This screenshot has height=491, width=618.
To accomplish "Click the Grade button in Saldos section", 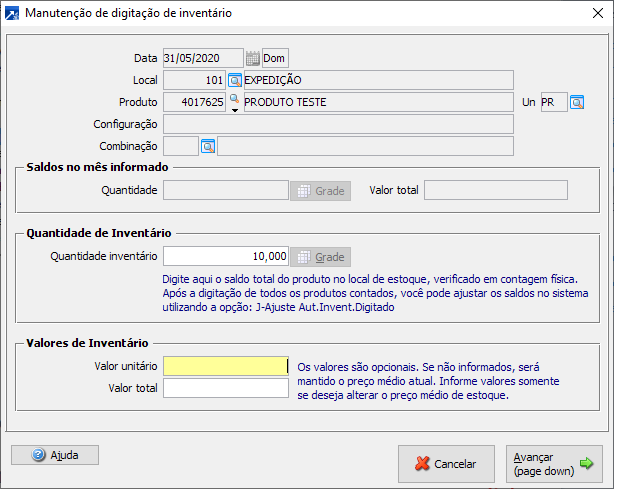I will 320,190.
